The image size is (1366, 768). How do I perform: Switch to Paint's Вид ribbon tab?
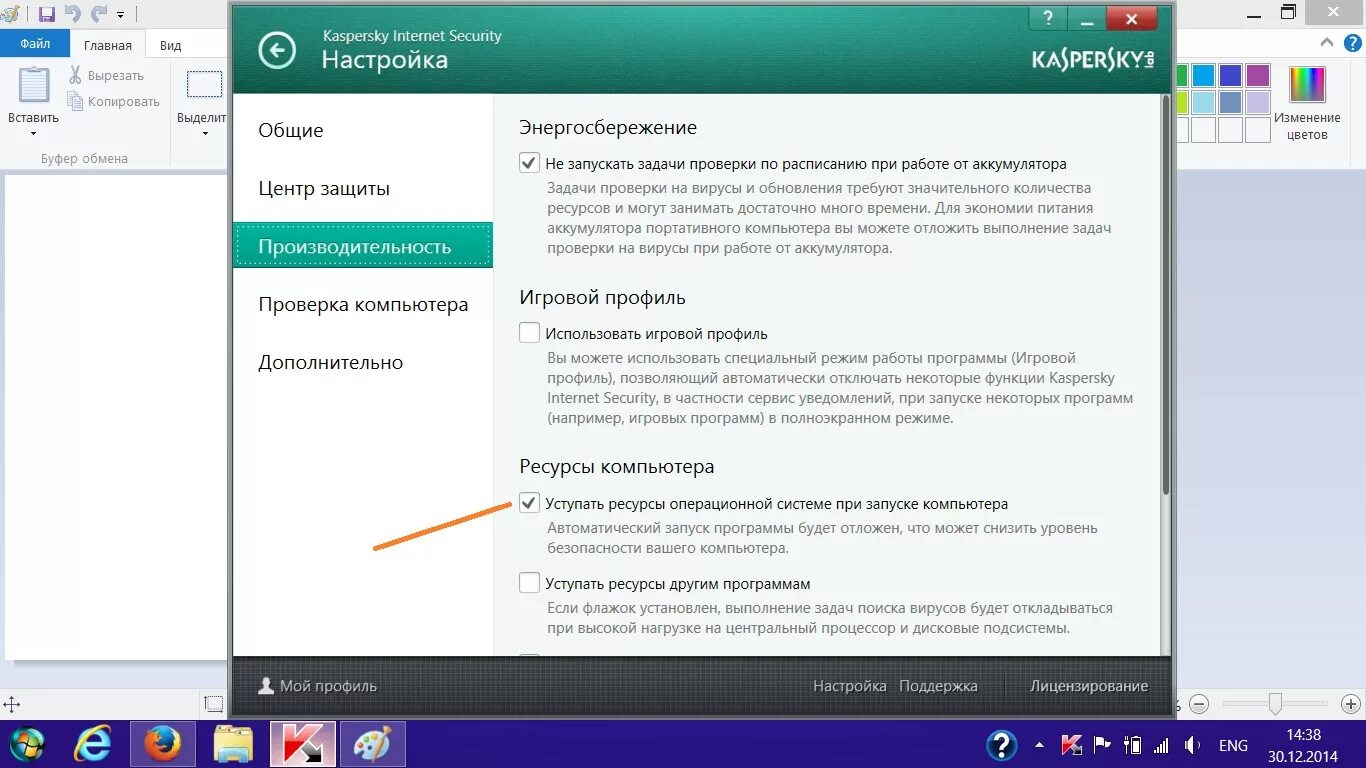pyautogui.click(x=171, y=45)
